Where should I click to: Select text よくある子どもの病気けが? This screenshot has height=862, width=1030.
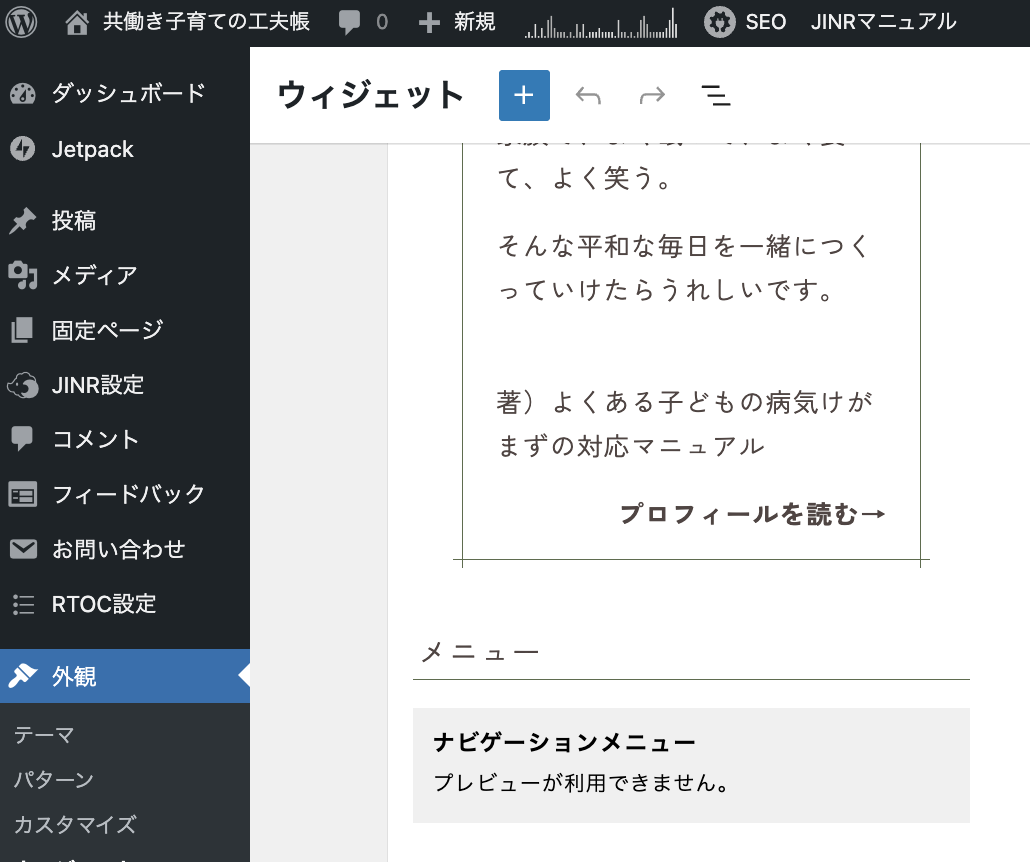(x=712, y=401)
